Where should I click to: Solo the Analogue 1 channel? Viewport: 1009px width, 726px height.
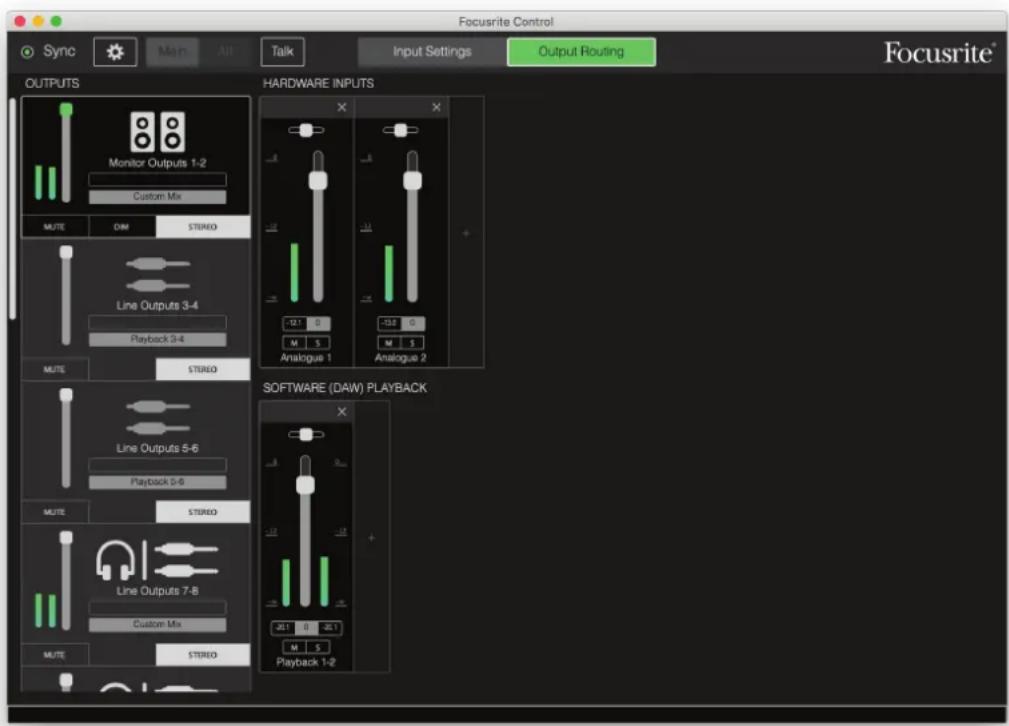(x=318, y=343)
